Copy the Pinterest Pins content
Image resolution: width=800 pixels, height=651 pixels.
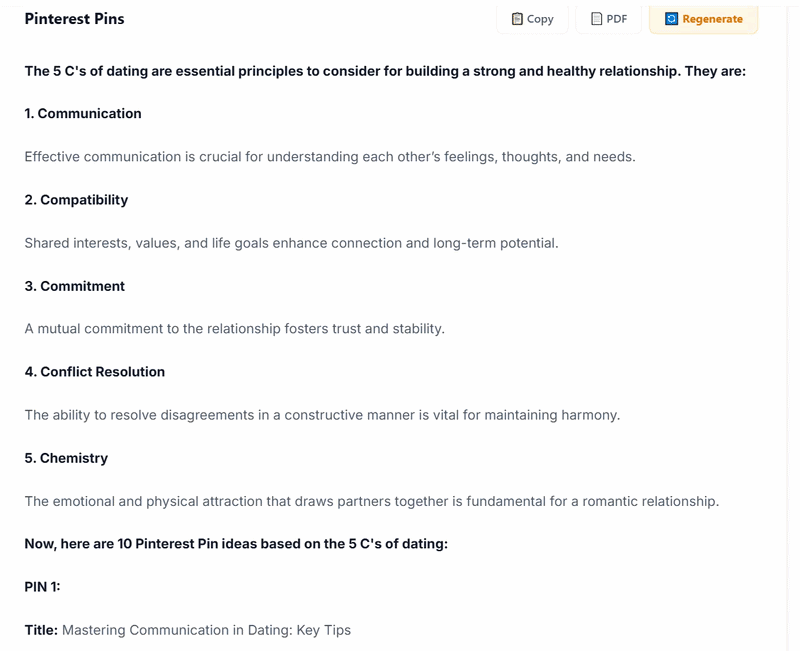[532, 19]
